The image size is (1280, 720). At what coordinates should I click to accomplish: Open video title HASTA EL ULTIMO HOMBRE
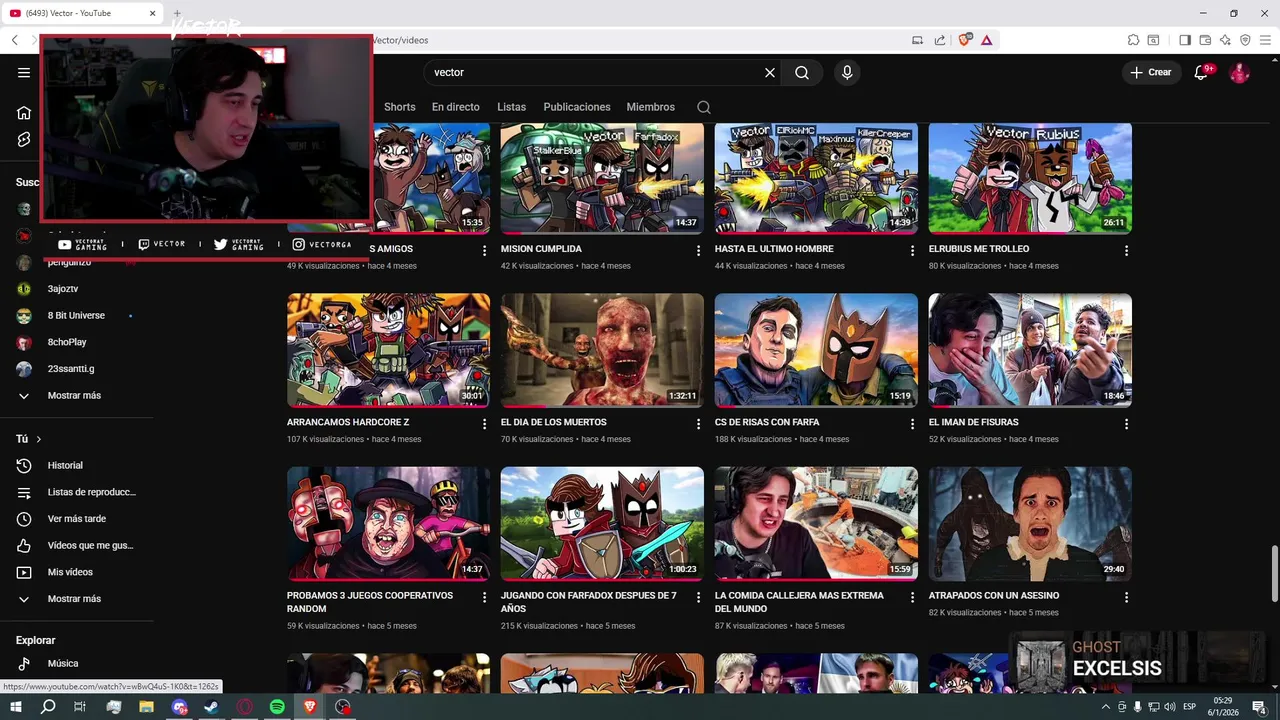coord(774,249)
